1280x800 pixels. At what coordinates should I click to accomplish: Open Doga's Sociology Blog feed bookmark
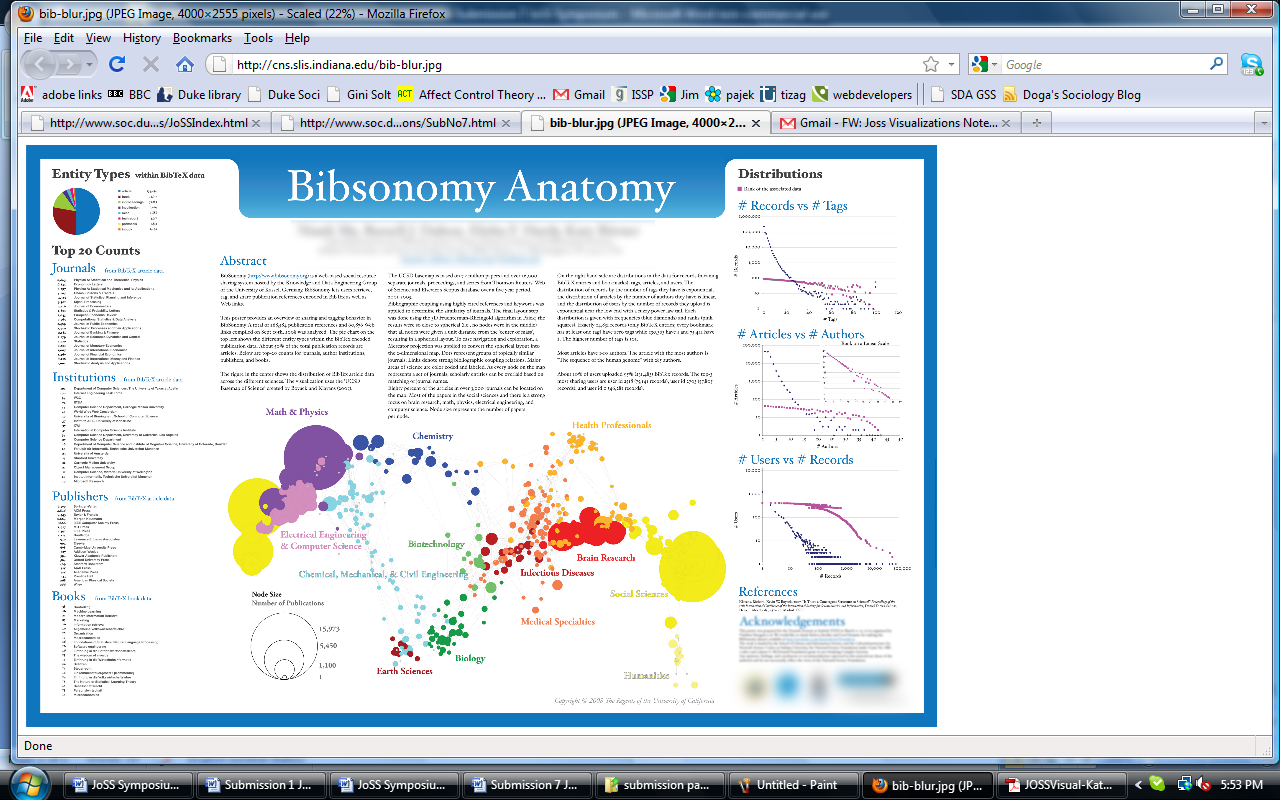(1071, 94)
